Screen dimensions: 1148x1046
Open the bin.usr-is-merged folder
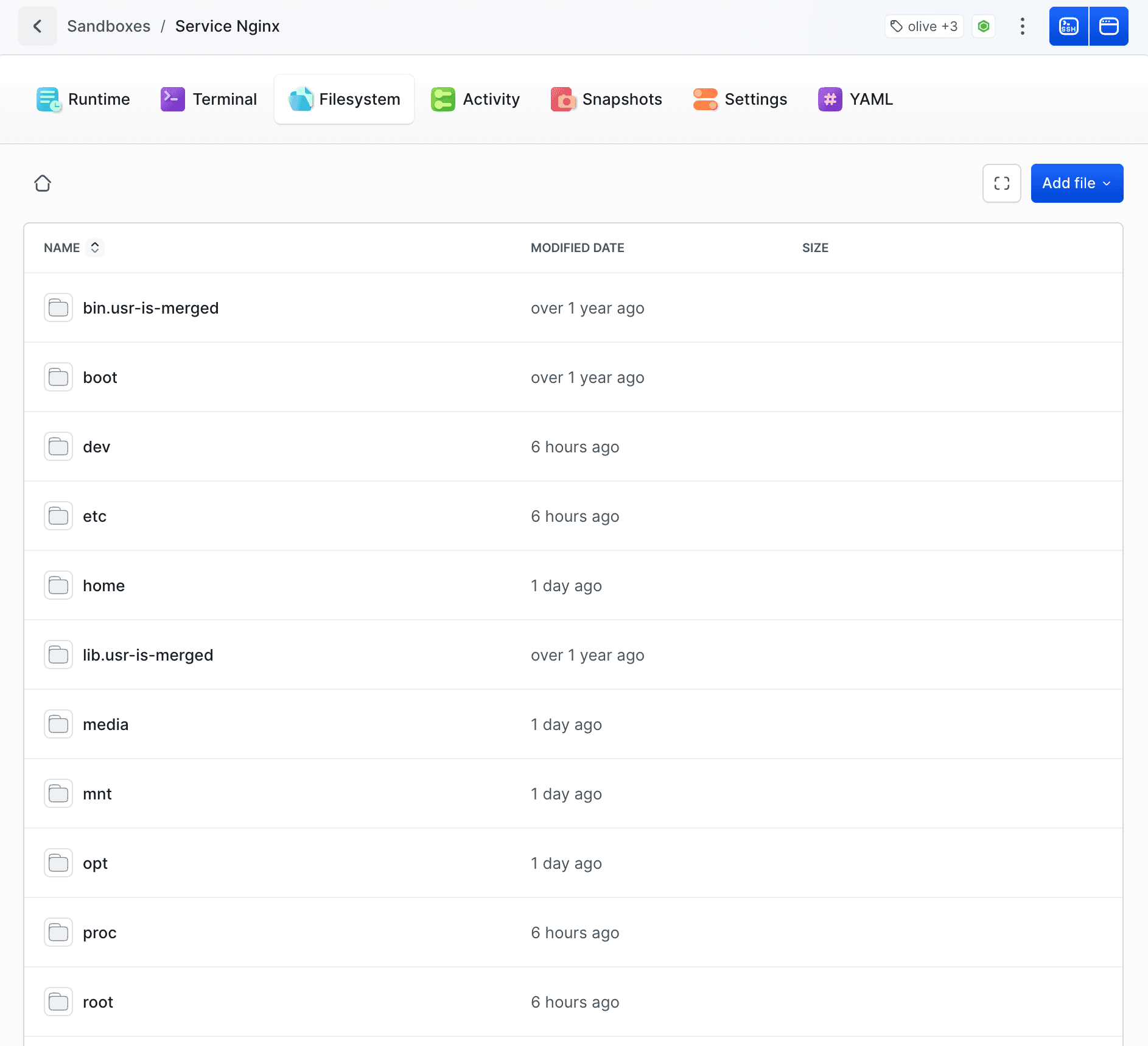150,308
